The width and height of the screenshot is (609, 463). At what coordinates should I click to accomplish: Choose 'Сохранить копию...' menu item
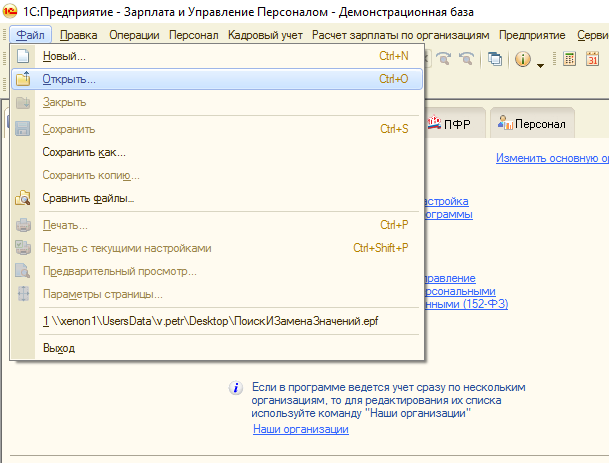point(218,175)
